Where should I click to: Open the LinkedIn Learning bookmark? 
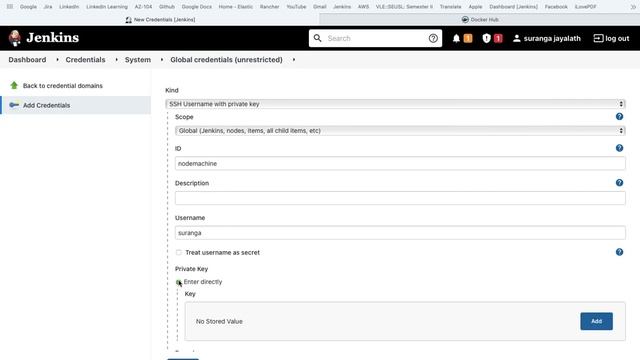click(x=107, y=7)
